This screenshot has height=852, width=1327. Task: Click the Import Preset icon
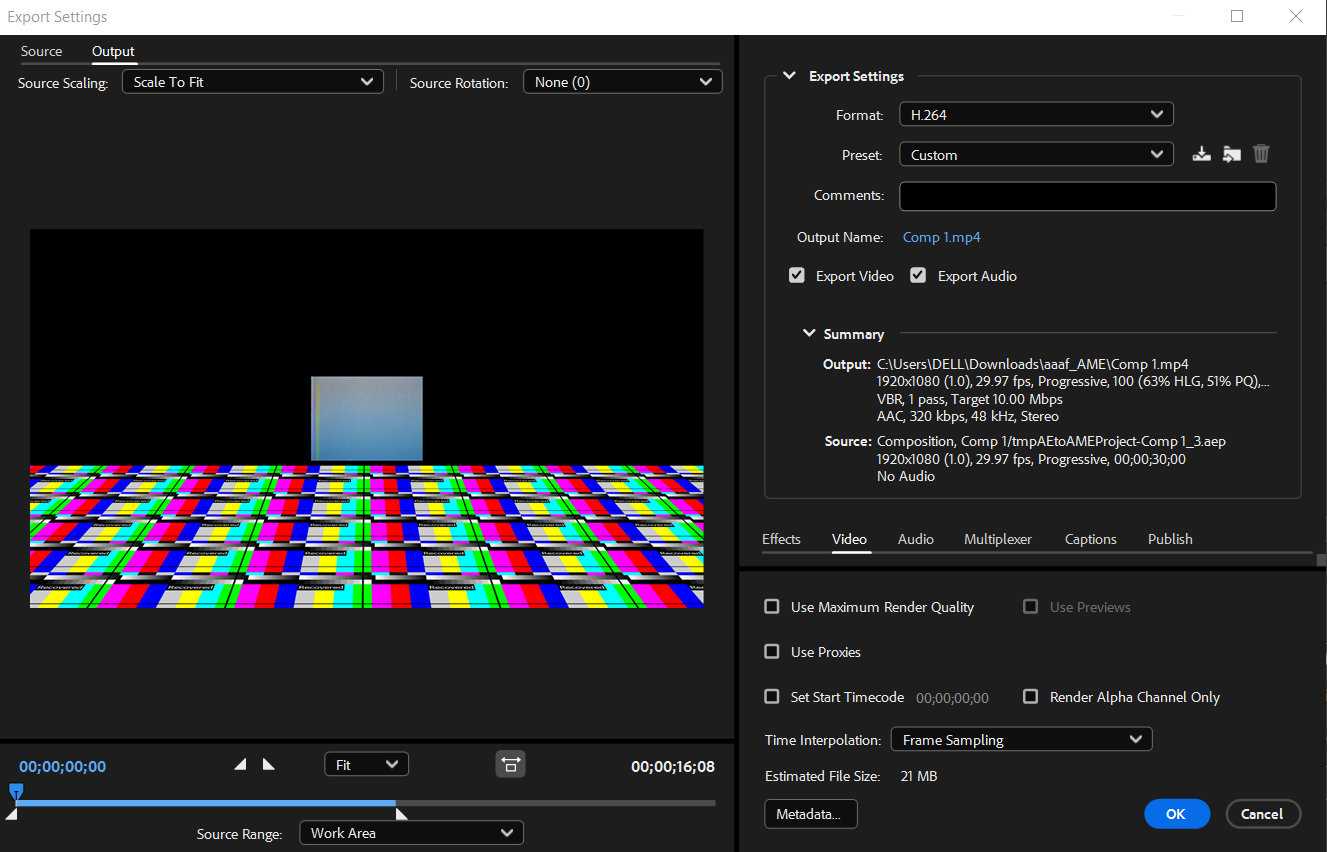point(1232,154)
